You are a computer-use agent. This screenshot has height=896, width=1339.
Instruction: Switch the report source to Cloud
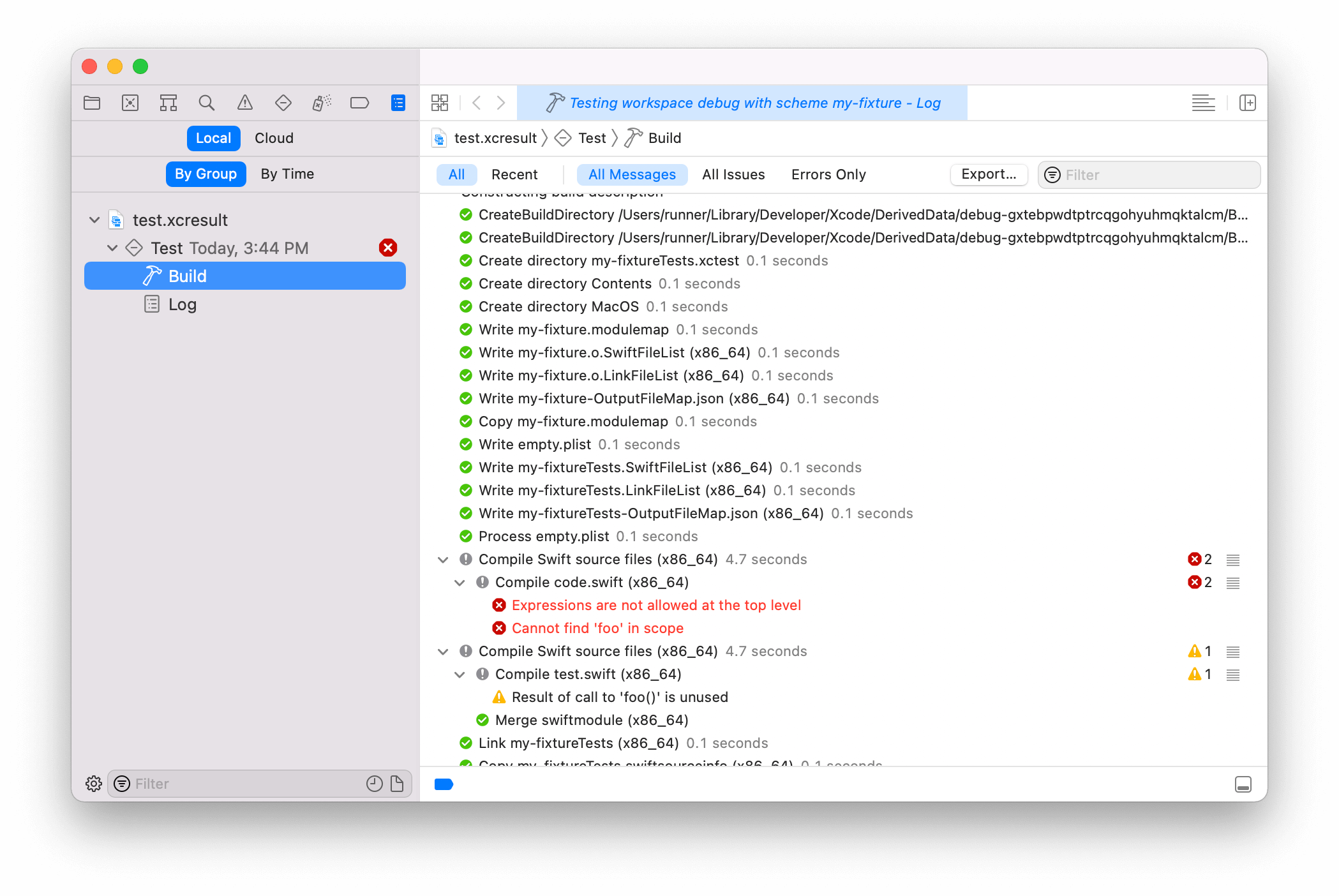pyautogui.click(x=274, y=138)
